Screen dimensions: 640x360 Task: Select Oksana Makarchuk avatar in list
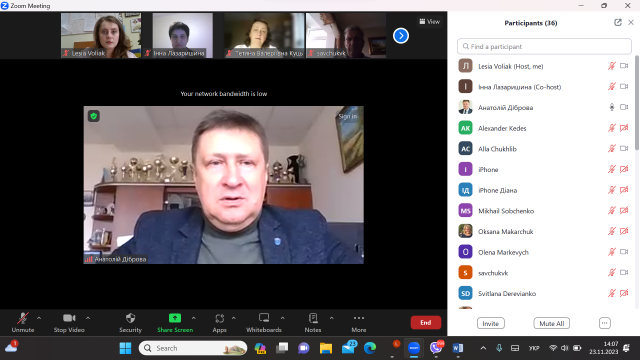tap(465, 231)
